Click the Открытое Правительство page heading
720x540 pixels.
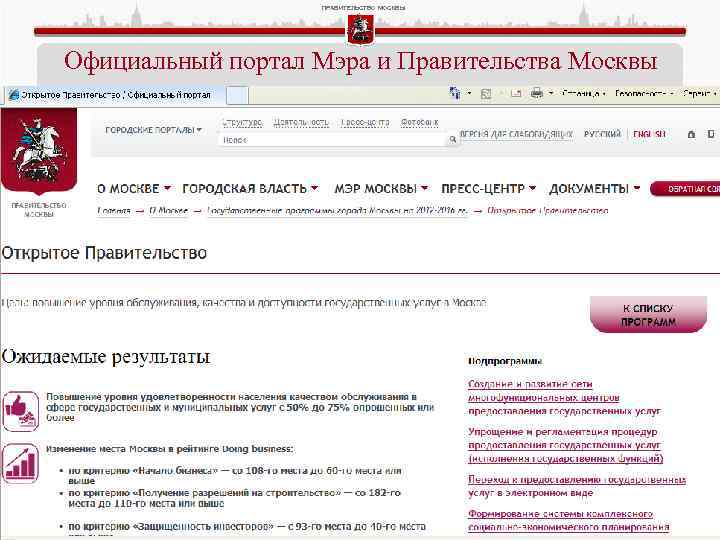(x=104, y=253)
